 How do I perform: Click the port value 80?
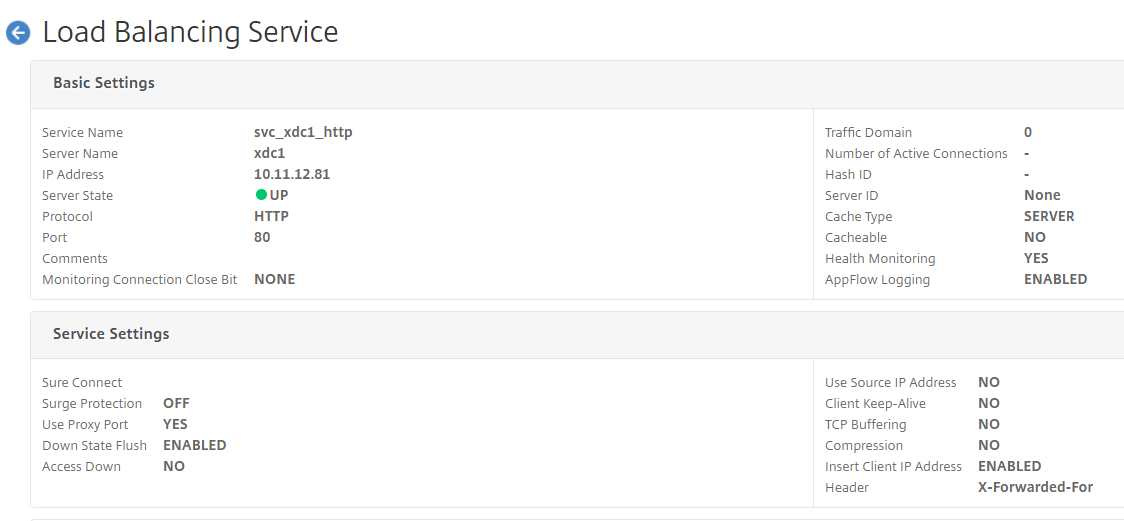coord(262,237)
